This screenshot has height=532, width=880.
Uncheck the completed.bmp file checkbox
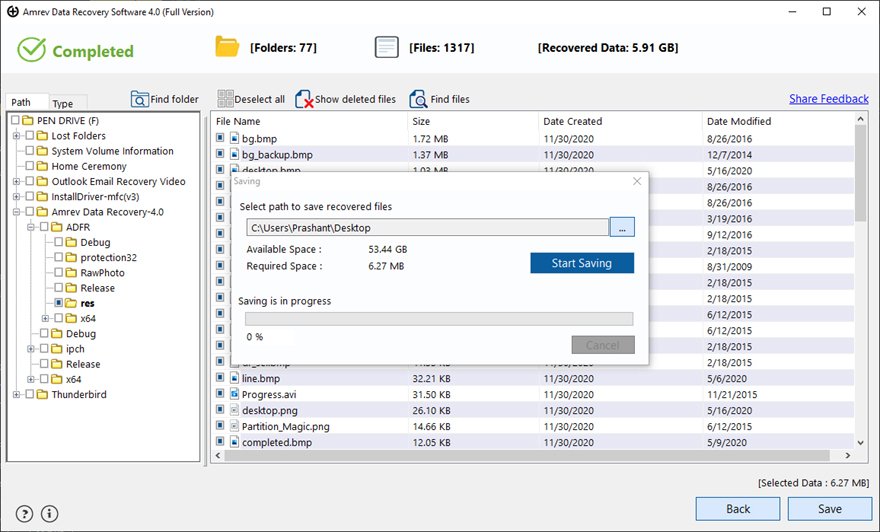[220, 441]
